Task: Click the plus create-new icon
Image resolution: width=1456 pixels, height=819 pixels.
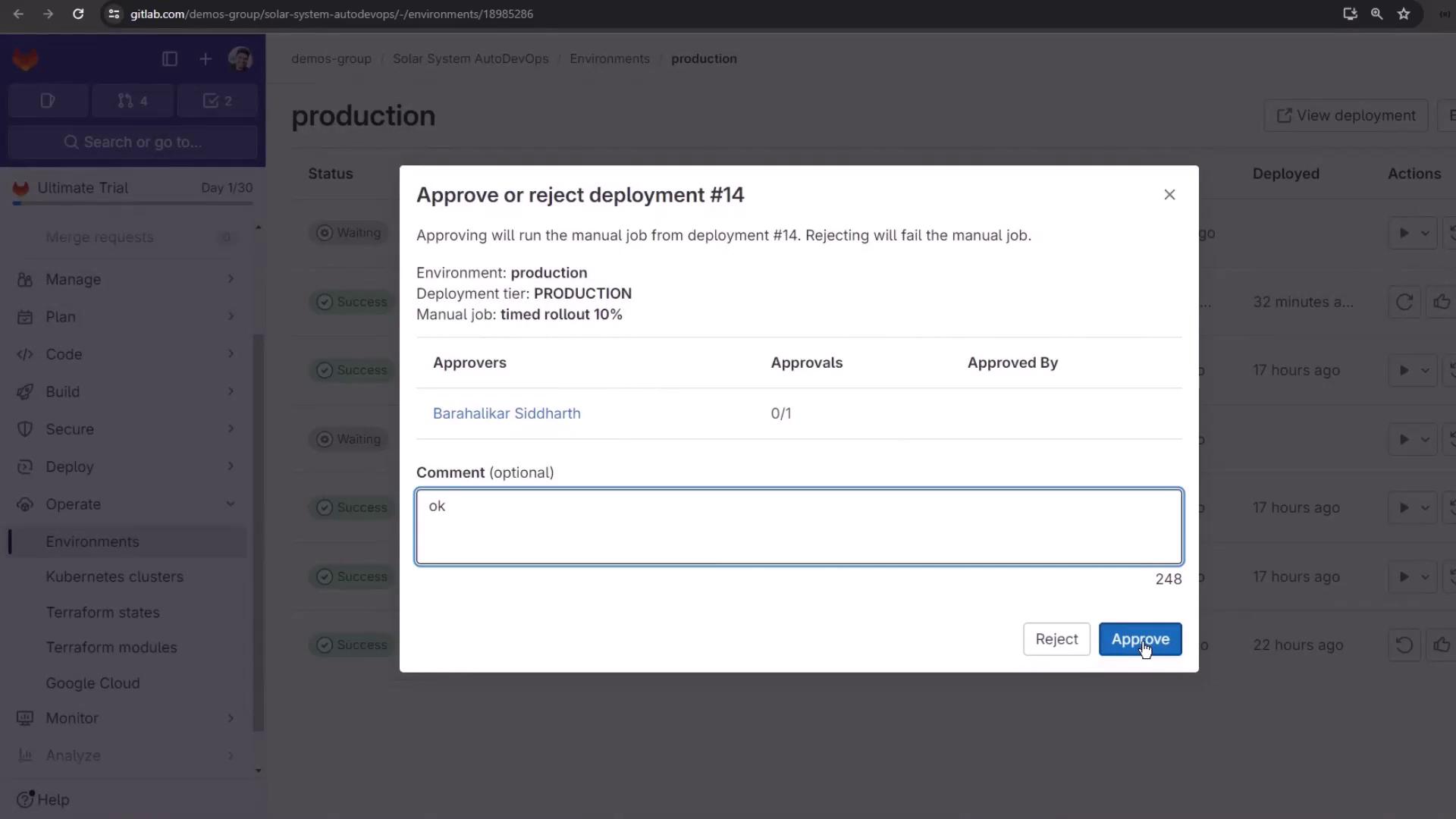Action: point(206,59)
